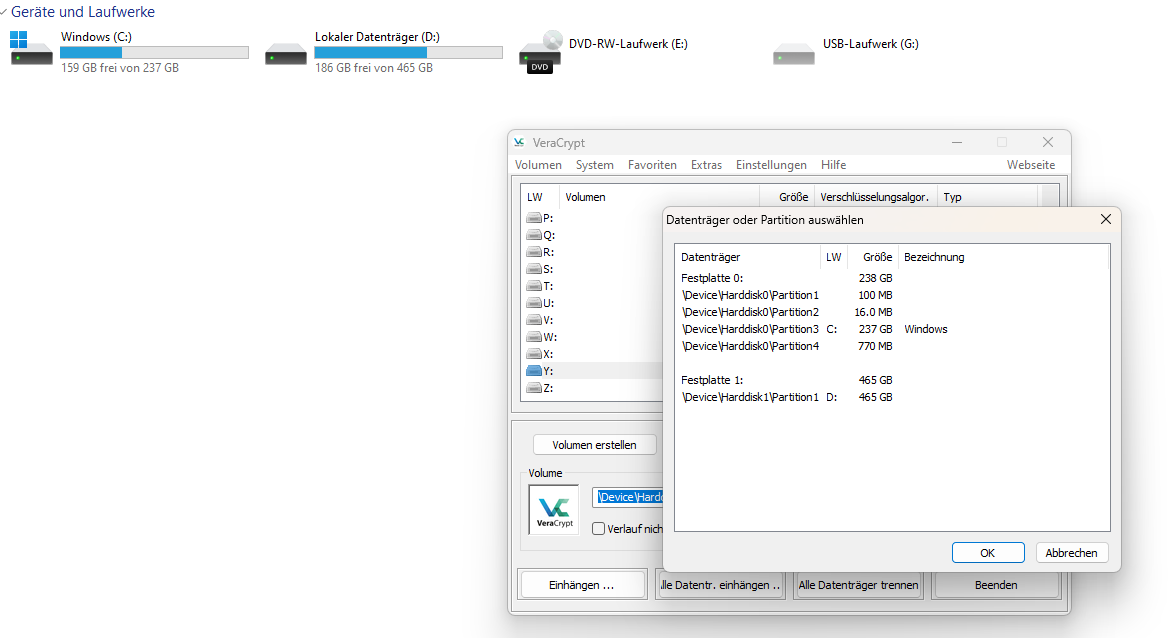Click the Datenträger column header

[x=747, y=257]
